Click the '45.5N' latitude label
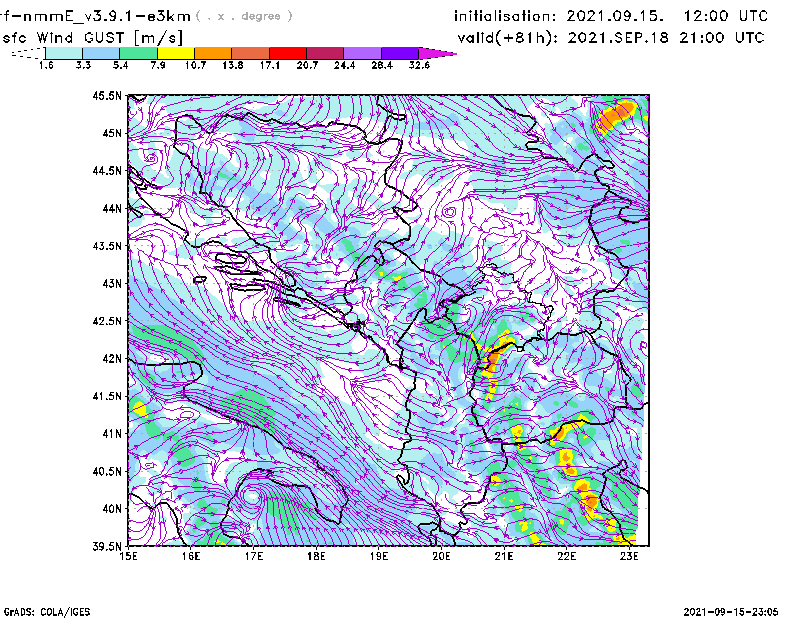This screenshot has width=800, height=618. coord(107,95)
